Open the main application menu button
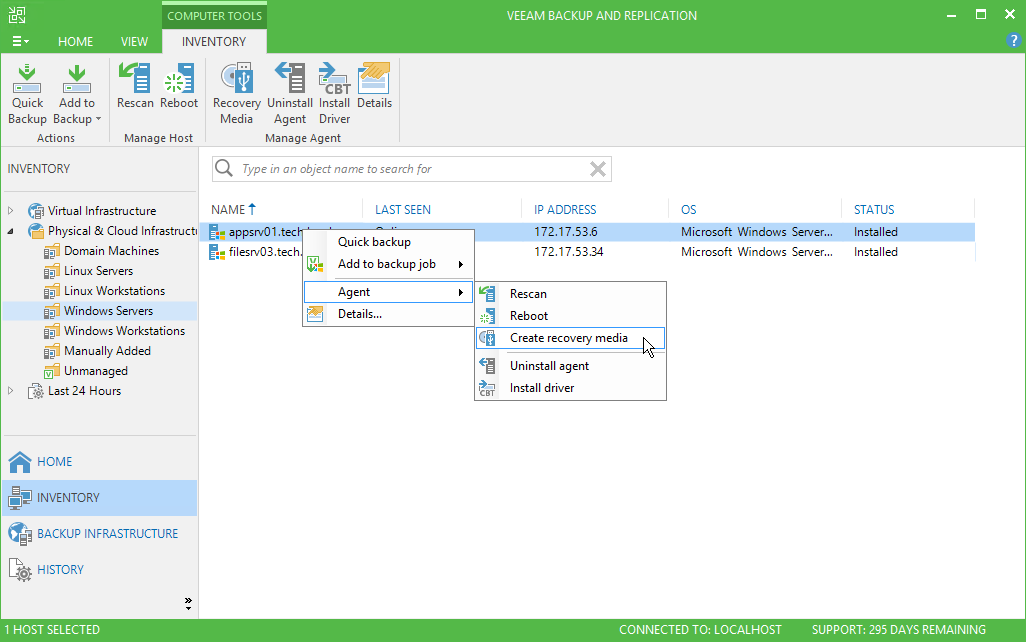 click(x=20, y=41)
